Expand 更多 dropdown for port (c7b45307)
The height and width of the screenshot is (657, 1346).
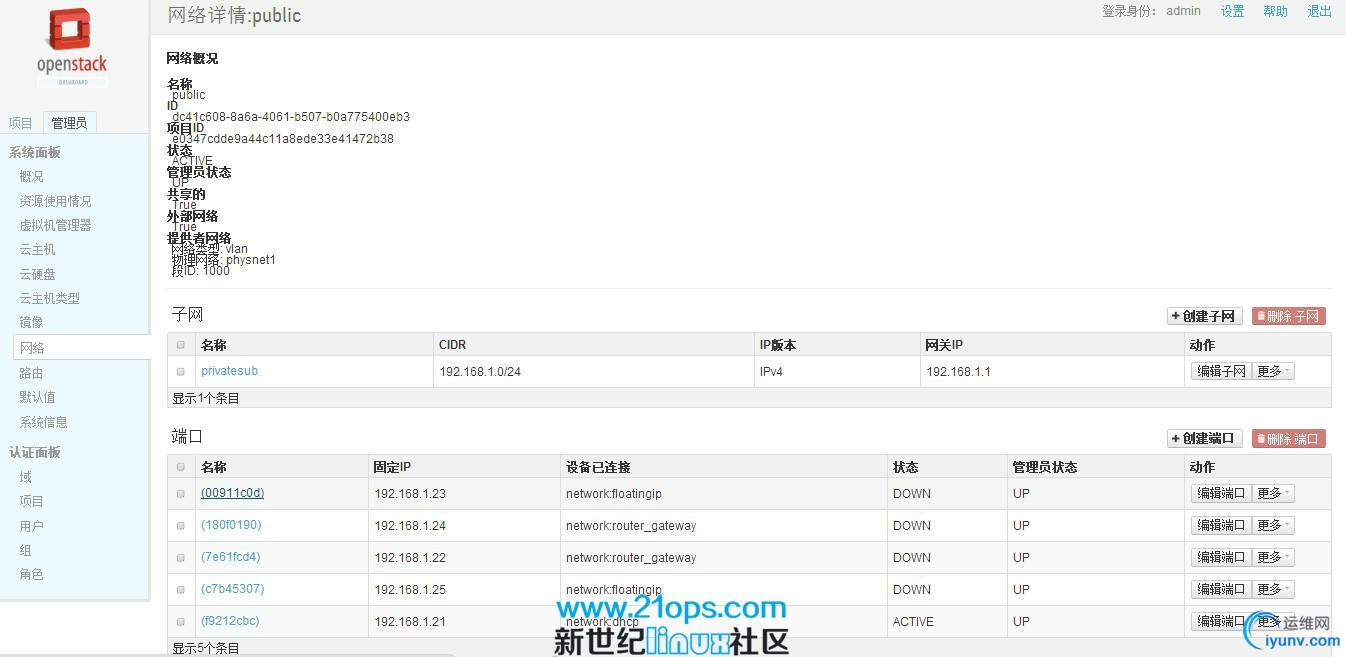tap(1273, 589)
